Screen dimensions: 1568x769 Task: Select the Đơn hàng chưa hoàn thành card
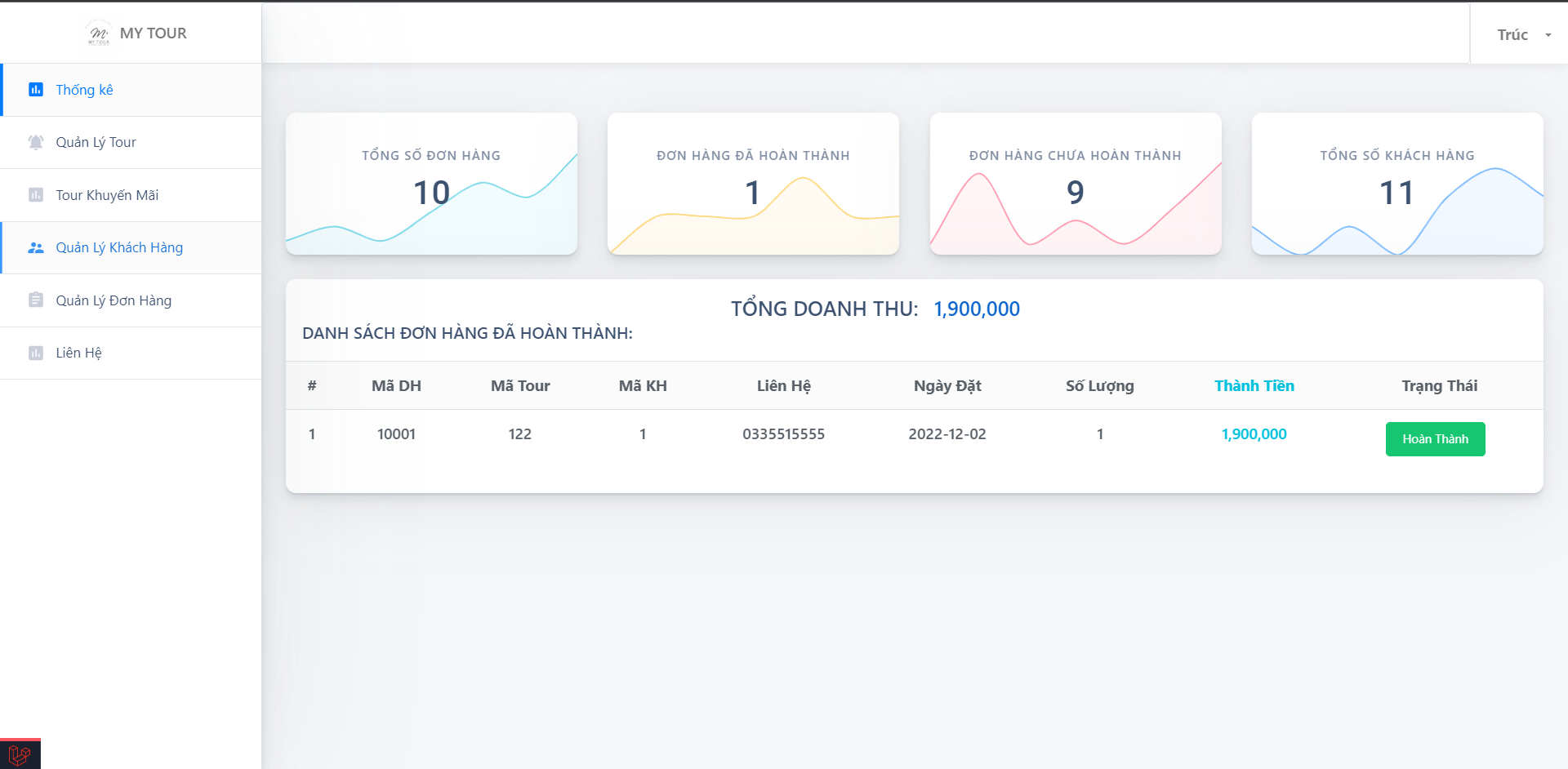[x=1076, y=184]
